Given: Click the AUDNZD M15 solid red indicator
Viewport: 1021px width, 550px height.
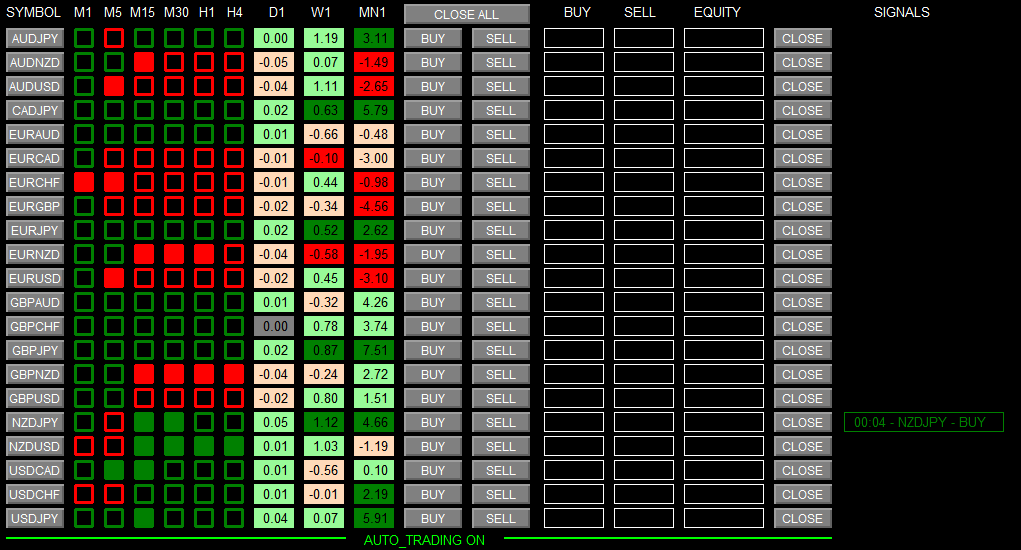Looking at the screenshot, I should coord(144,62).
